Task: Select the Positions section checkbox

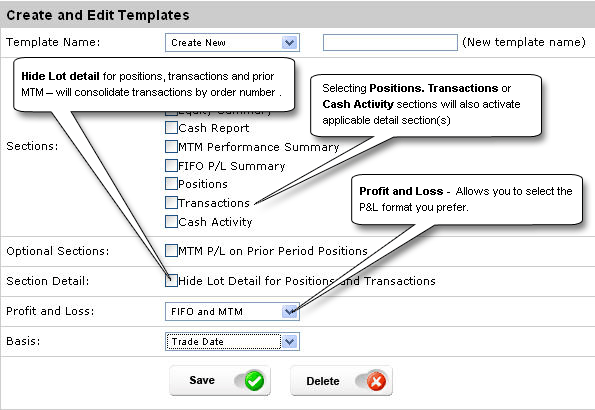Action: coord(171,183)
